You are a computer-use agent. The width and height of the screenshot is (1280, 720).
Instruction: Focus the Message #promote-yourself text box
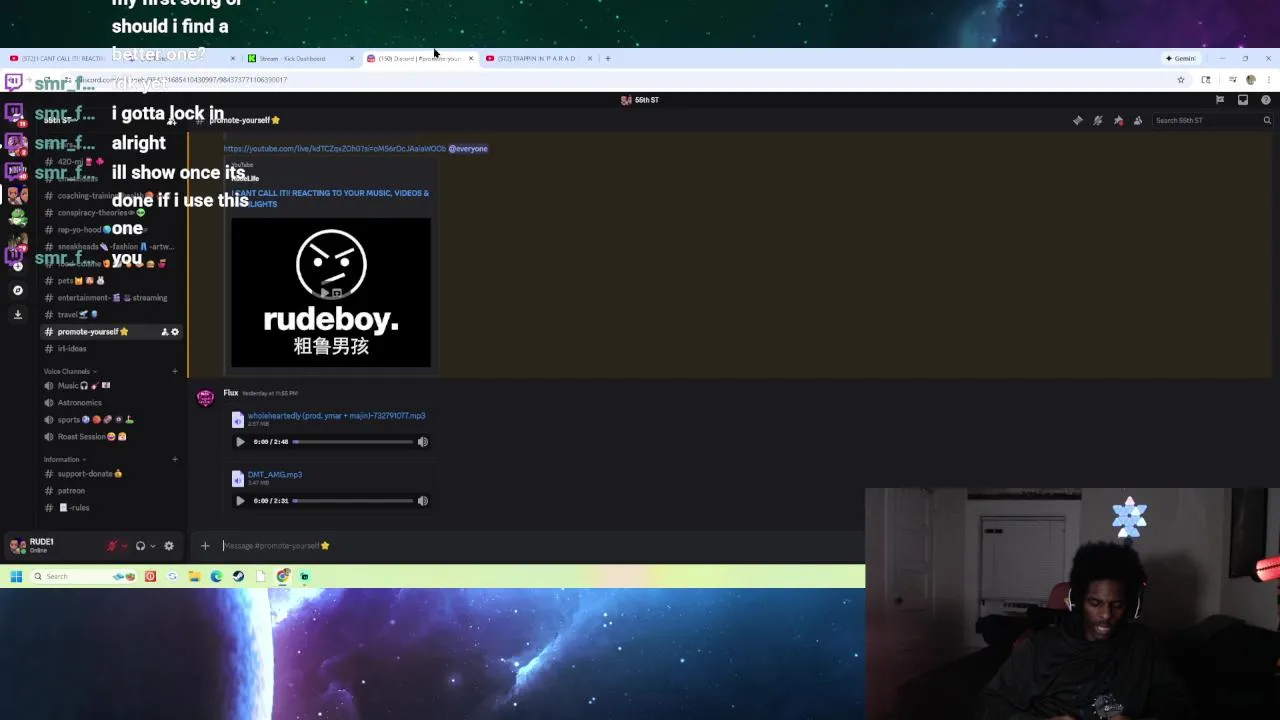540,546
